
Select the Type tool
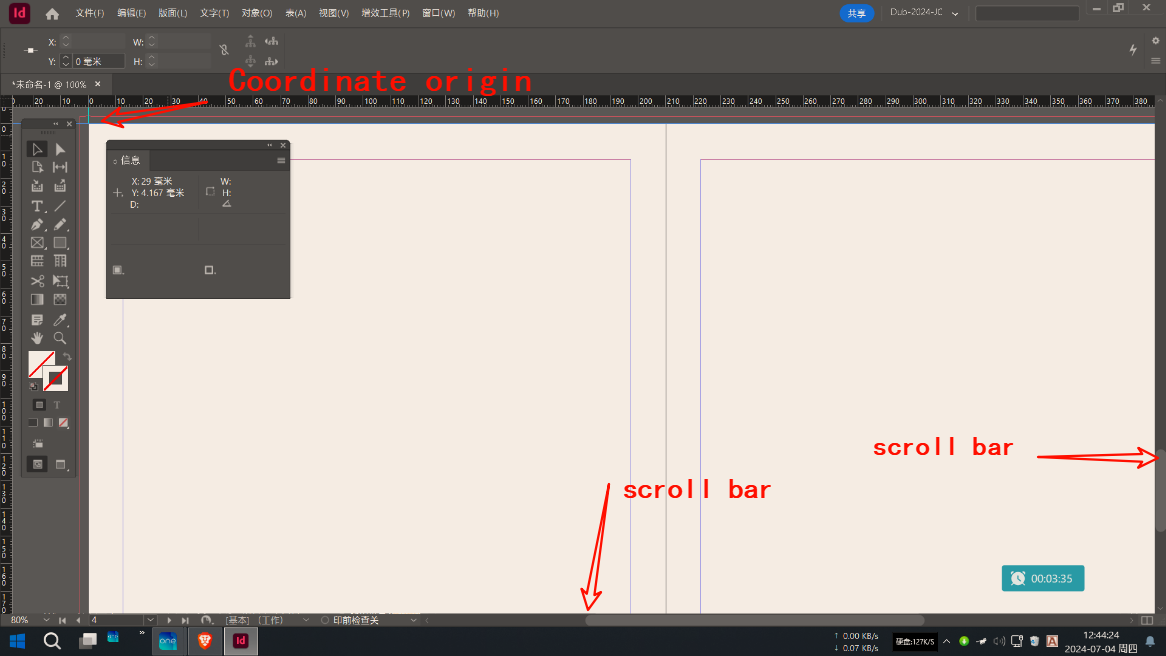coord(37,206)
